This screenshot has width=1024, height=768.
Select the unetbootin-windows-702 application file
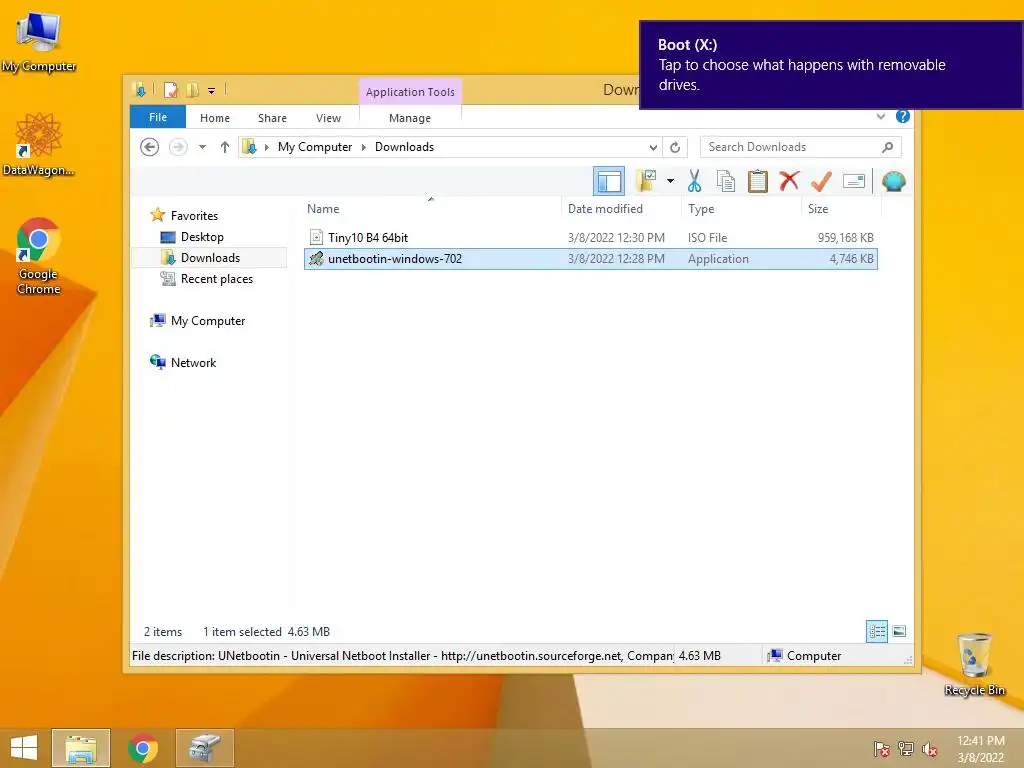(x=590, y=259)
